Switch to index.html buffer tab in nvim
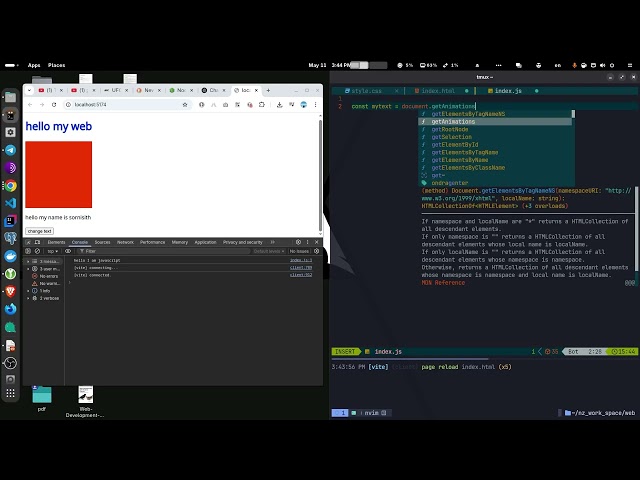 438,91
